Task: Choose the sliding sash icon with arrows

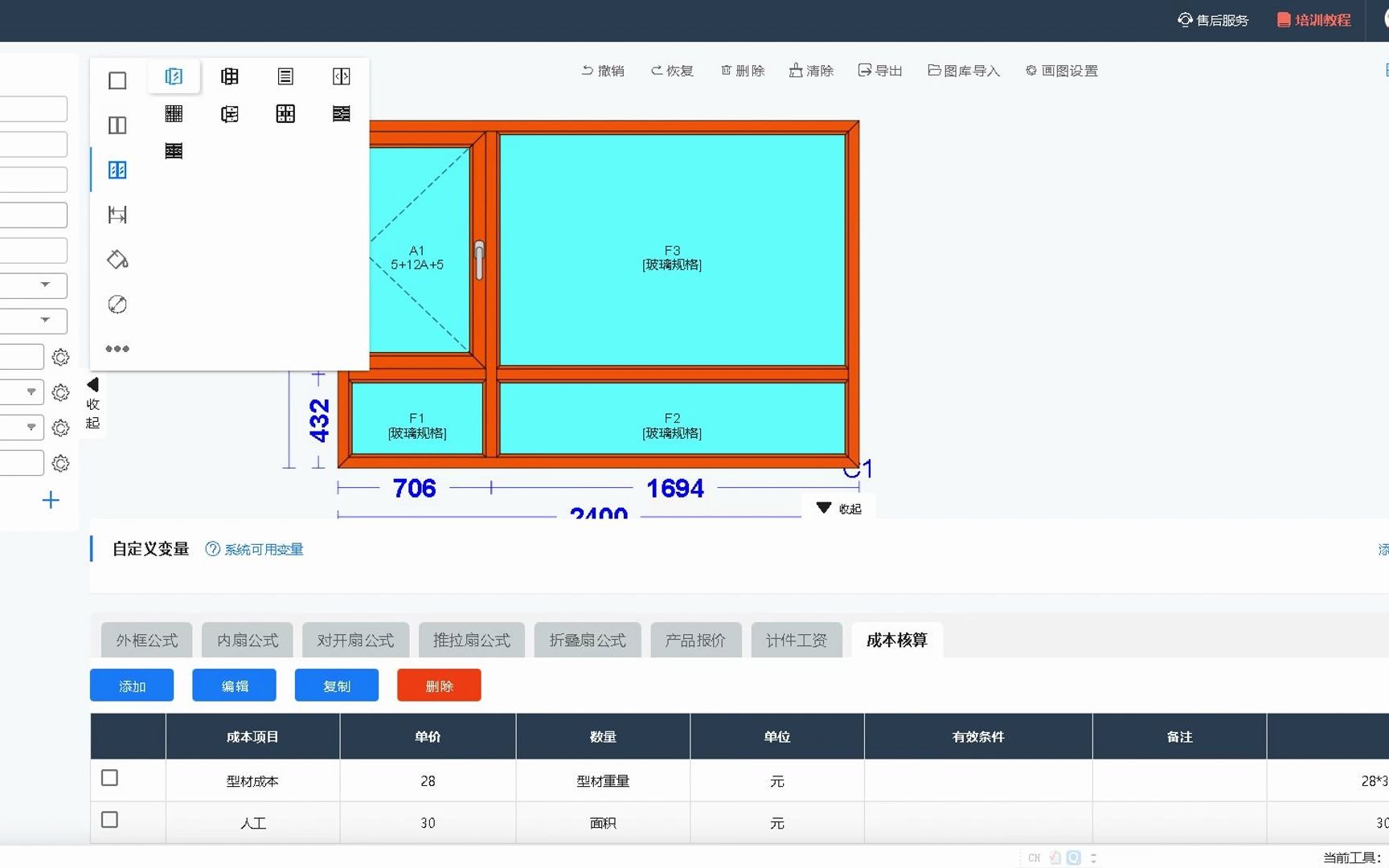Action: pos(341,76)
